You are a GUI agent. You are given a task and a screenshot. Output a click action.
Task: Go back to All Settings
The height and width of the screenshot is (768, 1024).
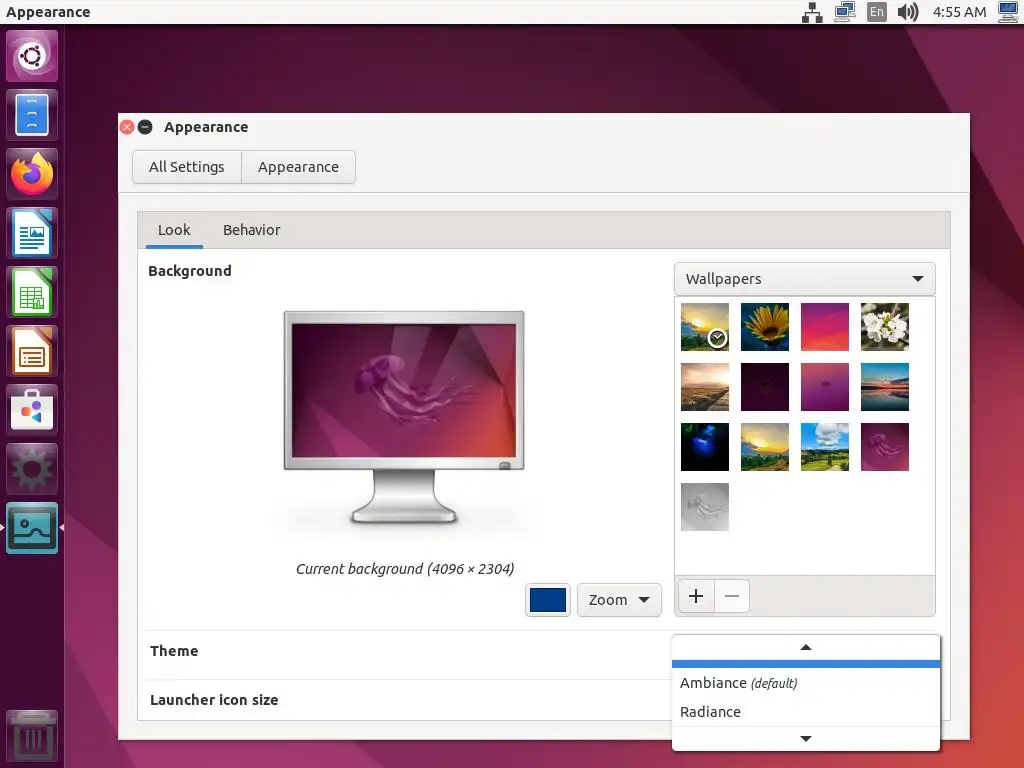[187, 167]
